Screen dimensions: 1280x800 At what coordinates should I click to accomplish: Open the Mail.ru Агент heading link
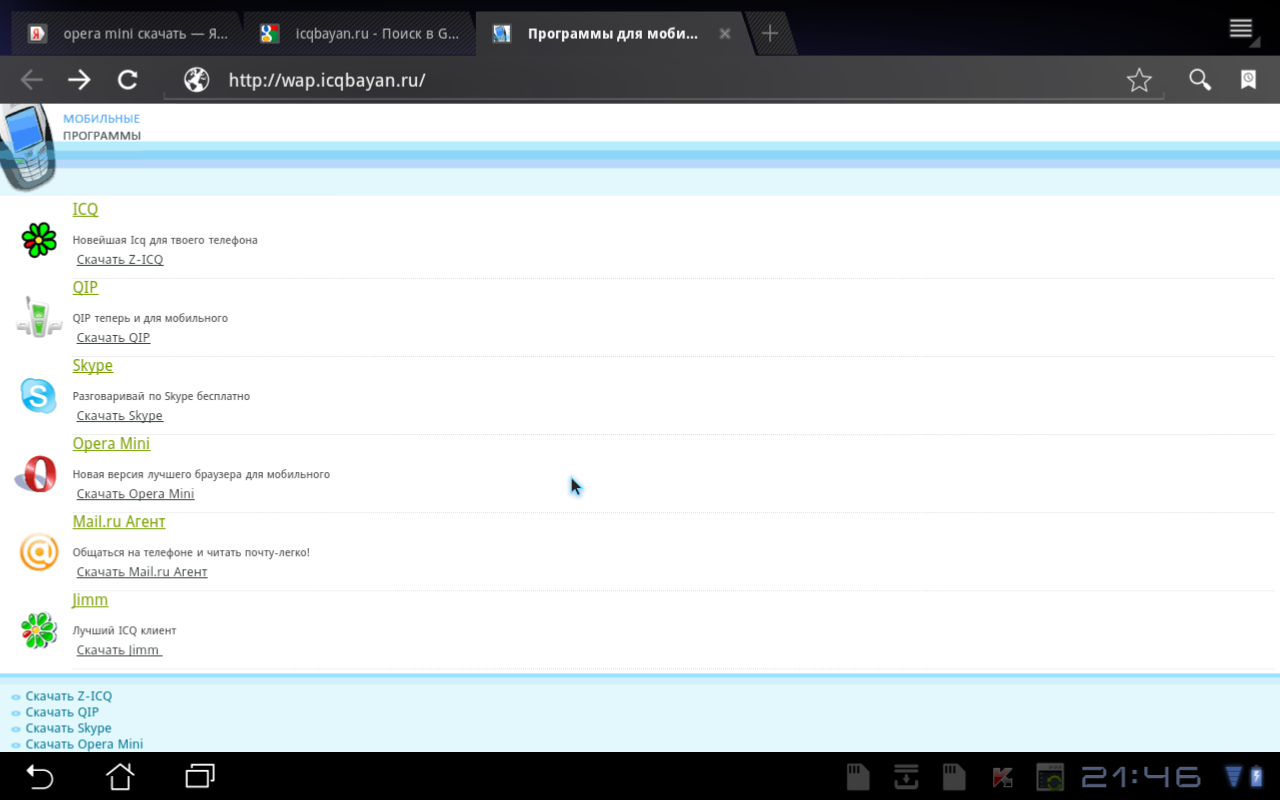119,521
